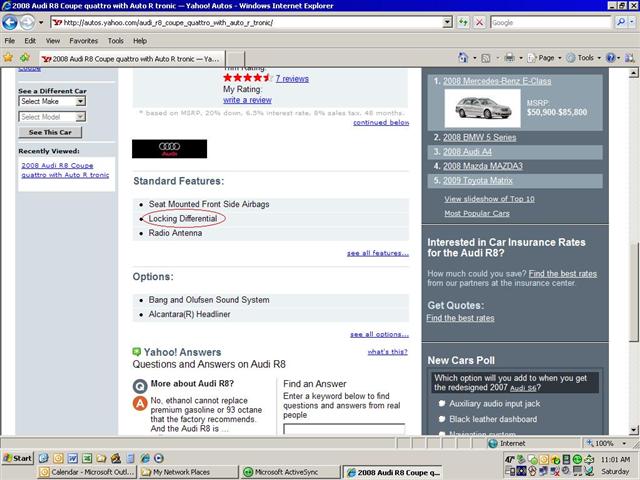Click the See This Car button

[x=50, y=132]
